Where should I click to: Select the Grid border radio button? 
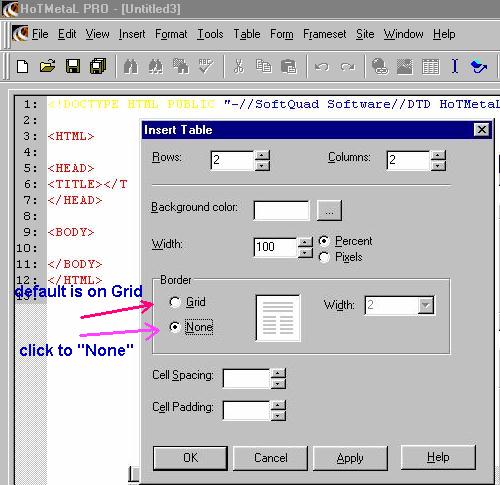click(175, 302)
